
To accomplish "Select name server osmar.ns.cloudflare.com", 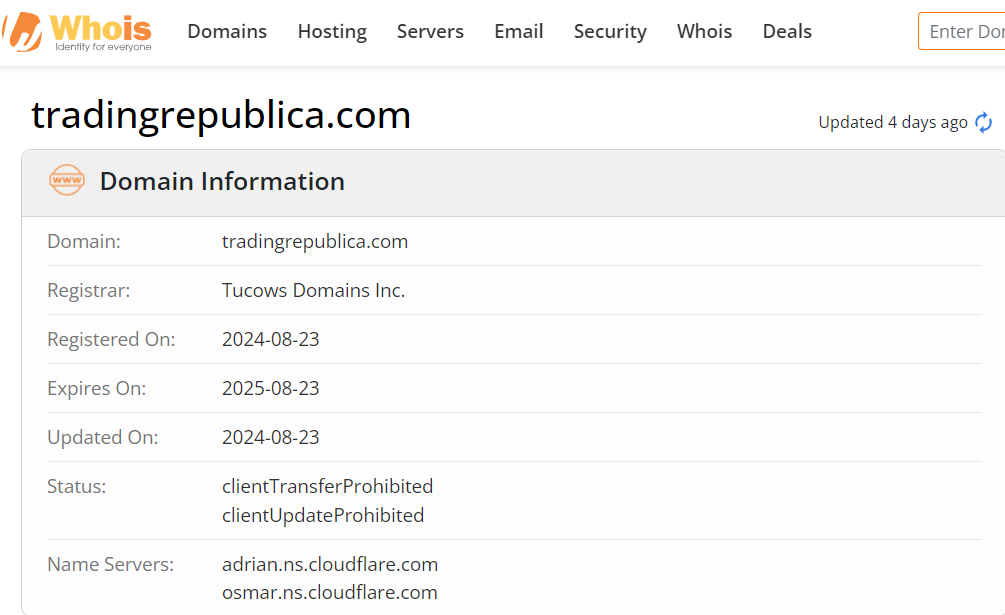I will point(329,593).
